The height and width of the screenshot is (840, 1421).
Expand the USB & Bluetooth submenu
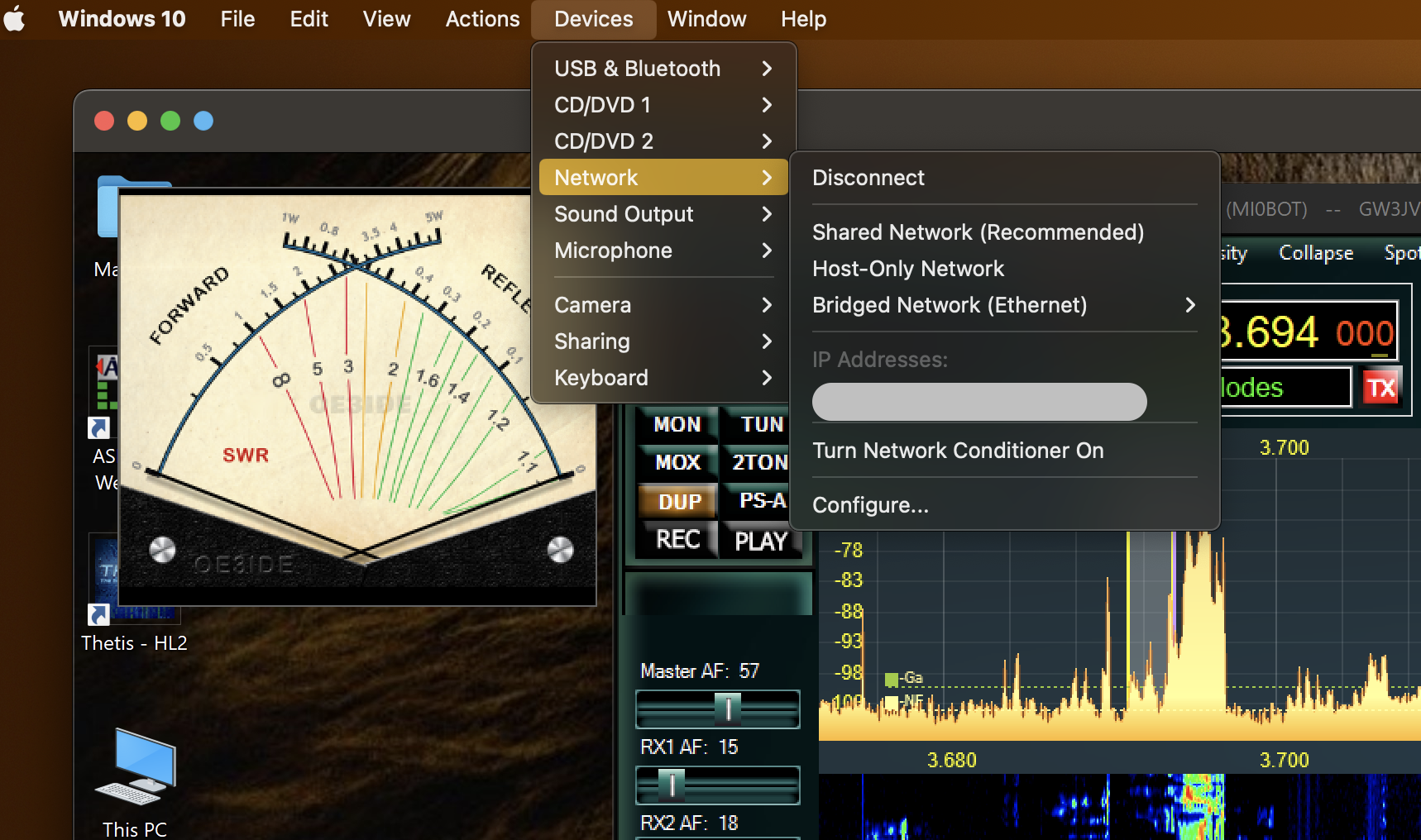click(x=663, y=68)
